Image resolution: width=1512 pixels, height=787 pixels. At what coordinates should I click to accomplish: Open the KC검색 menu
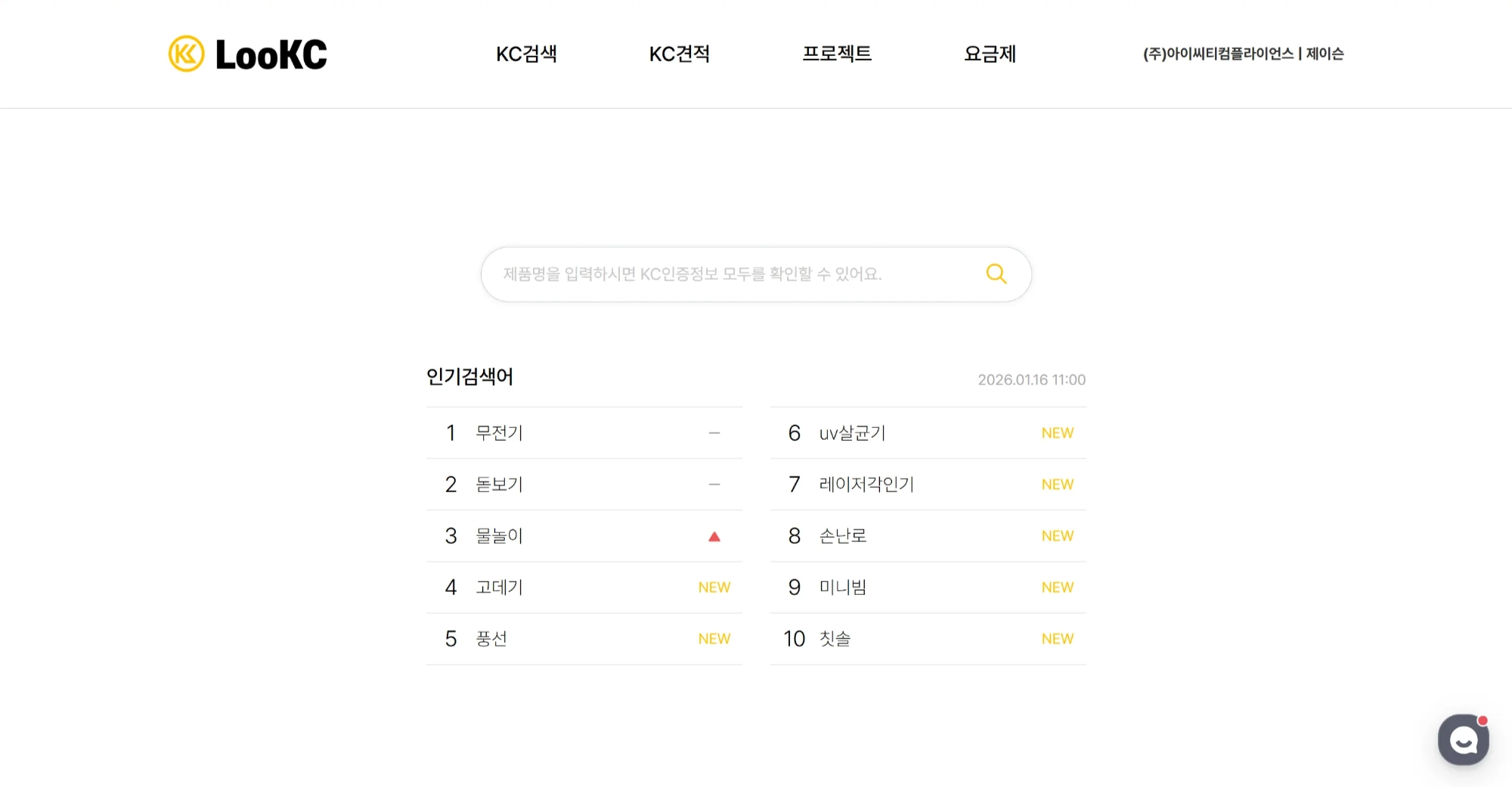click(x=526, y=54)
